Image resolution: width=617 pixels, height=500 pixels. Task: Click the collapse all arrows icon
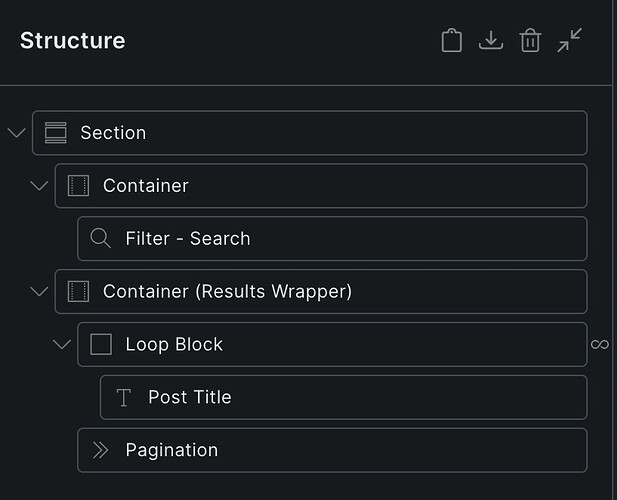569,40
